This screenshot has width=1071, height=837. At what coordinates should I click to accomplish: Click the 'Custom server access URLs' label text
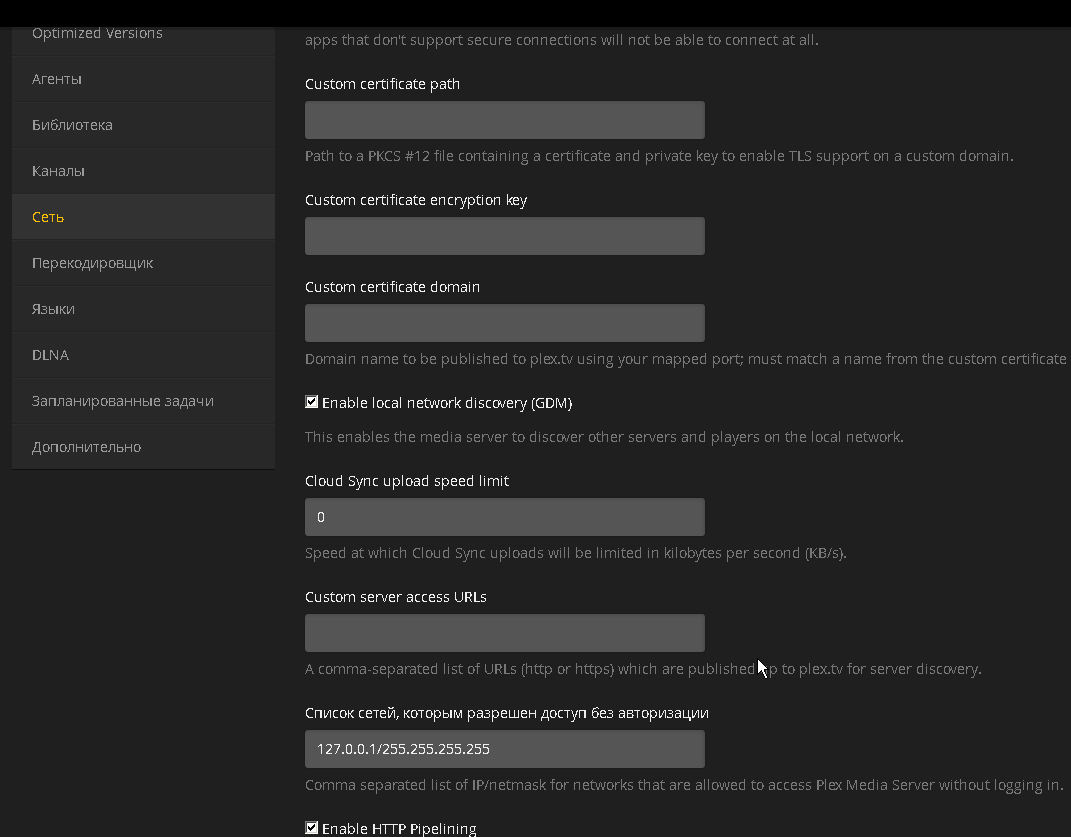[x=396, y=597]
